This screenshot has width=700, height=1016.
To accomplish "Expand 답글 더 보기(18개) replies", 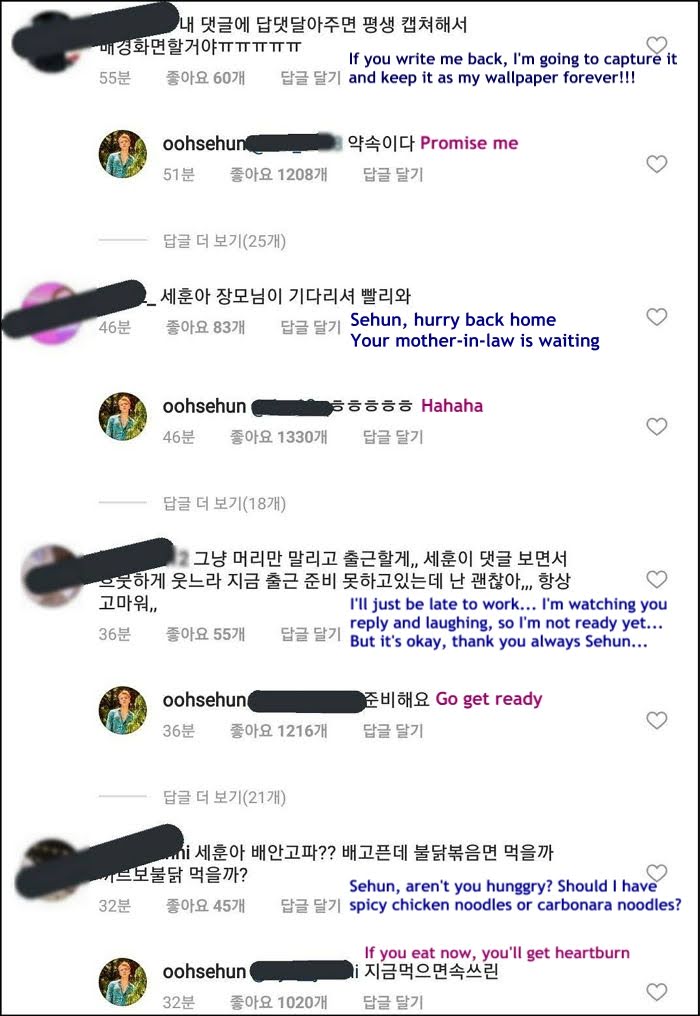I will click(224, 503).
